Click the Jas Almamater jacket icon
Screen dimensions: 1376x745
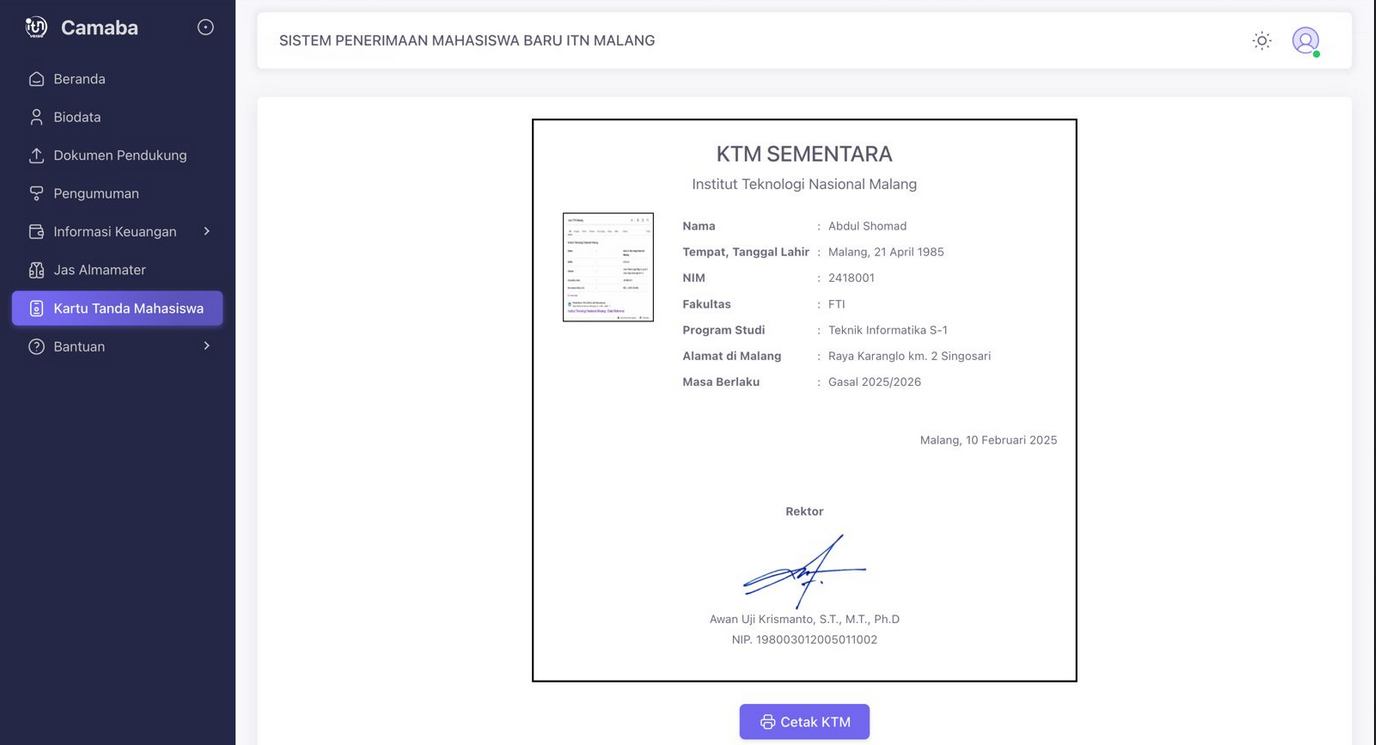pyautogui.click(x=36, y=270)
